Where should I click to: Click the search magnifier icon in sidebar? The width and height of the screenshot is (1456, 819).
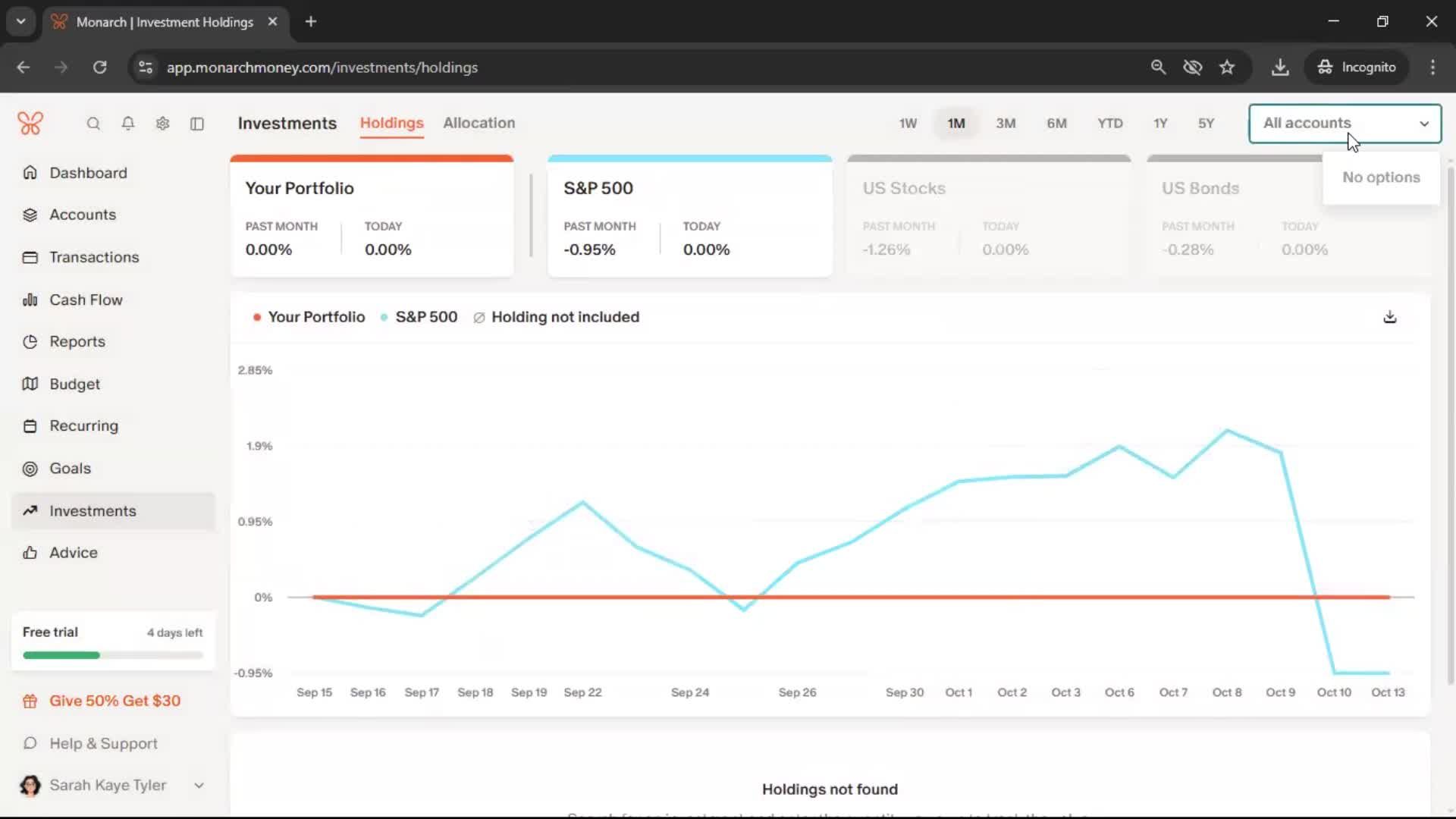[x=93, y=124]
